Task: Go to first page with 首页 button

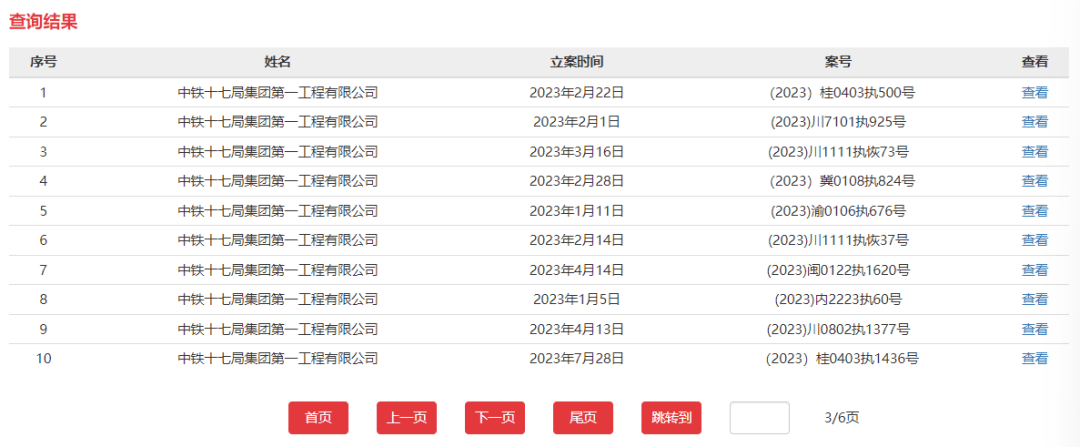Action: click(318, 418)
